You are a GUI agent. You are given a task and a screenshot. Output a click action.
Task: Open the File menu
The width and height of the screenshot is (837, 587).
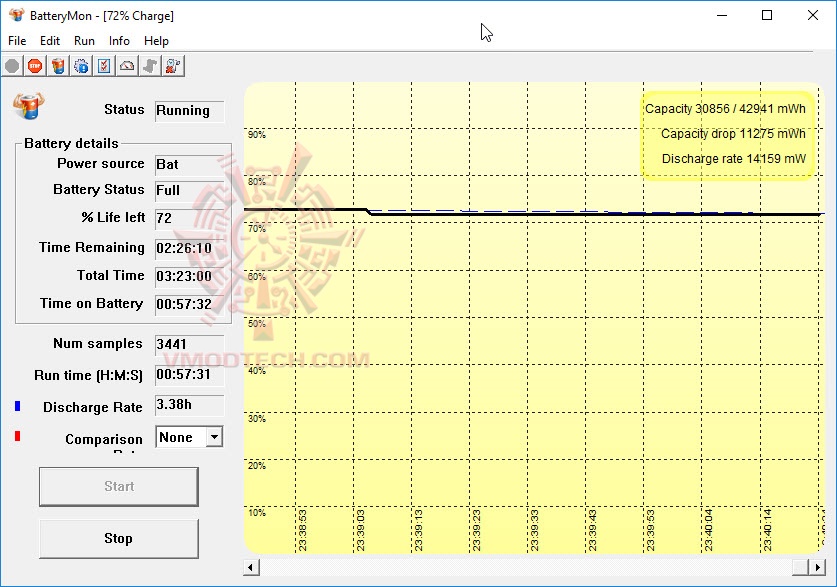pos(17,41)
